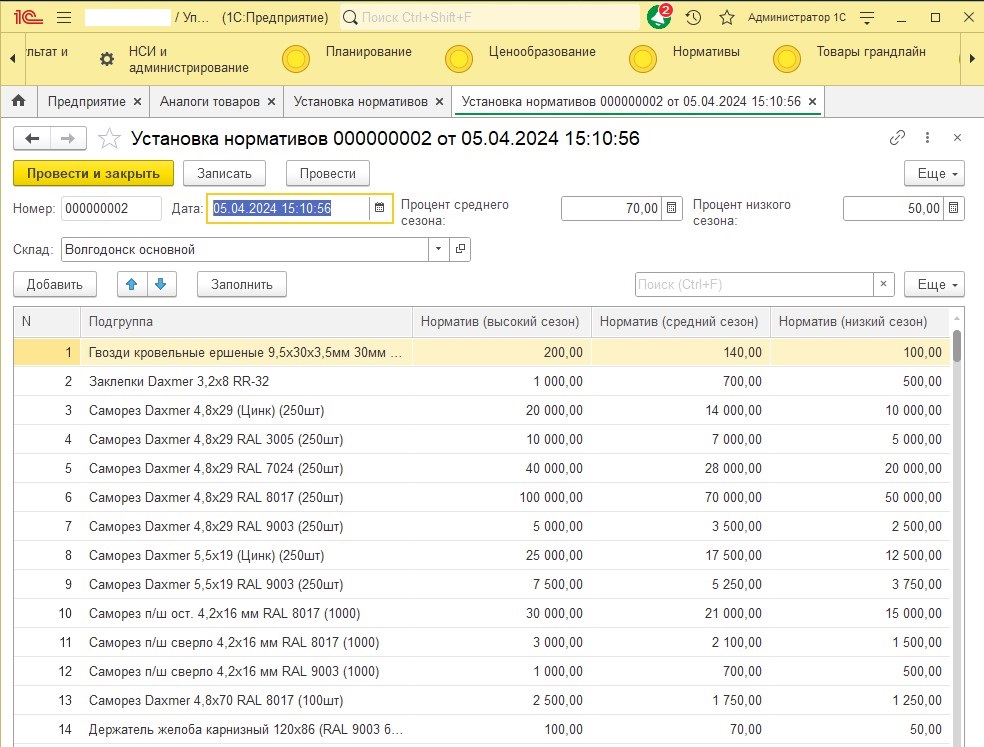This screenshot has height=747, width=984.
Task: Open the Home page tab icon
Action: point(18,102)
